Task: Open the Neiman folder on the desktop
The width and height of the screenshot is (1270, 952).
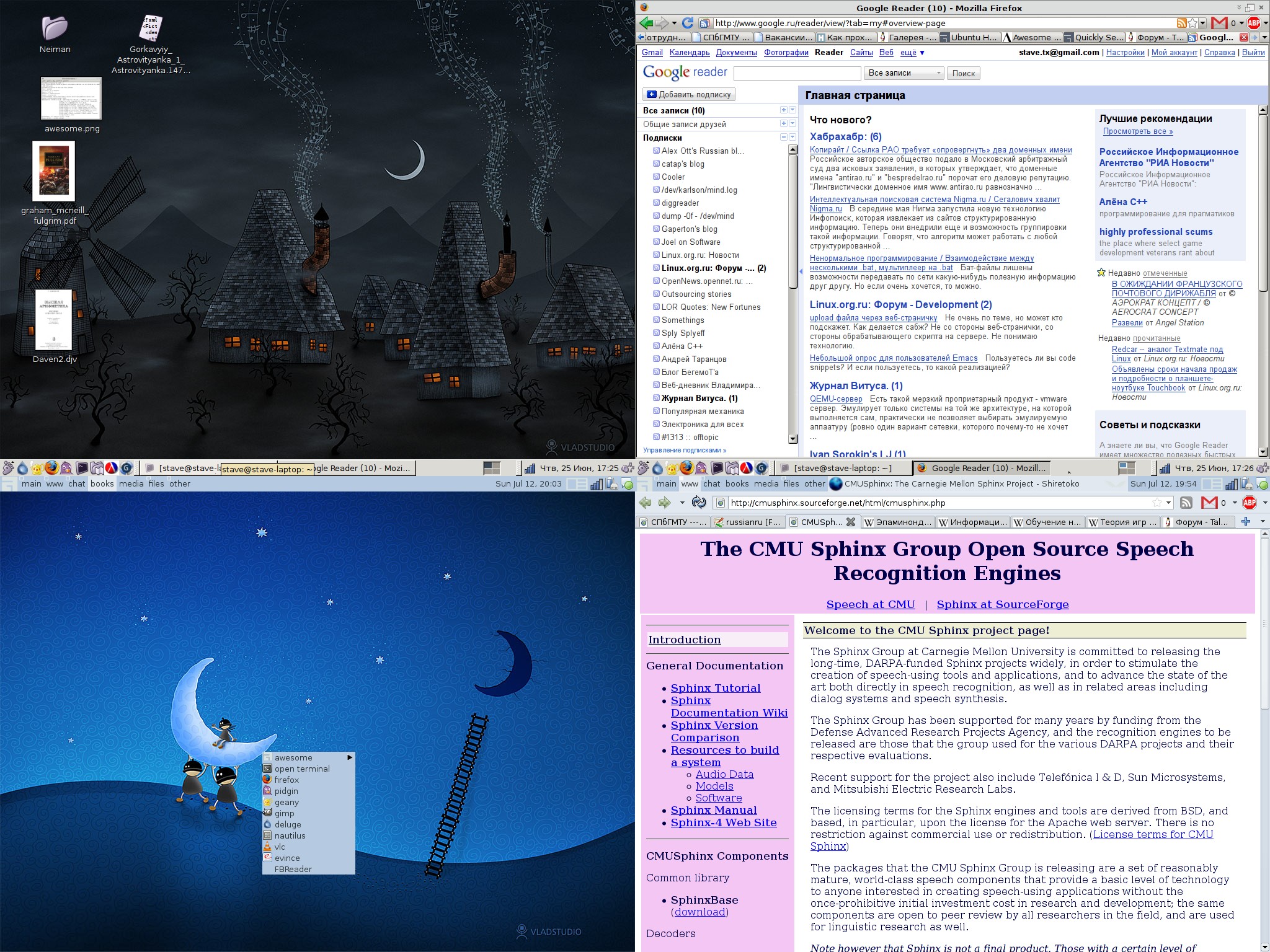Action: coord(55,28)
